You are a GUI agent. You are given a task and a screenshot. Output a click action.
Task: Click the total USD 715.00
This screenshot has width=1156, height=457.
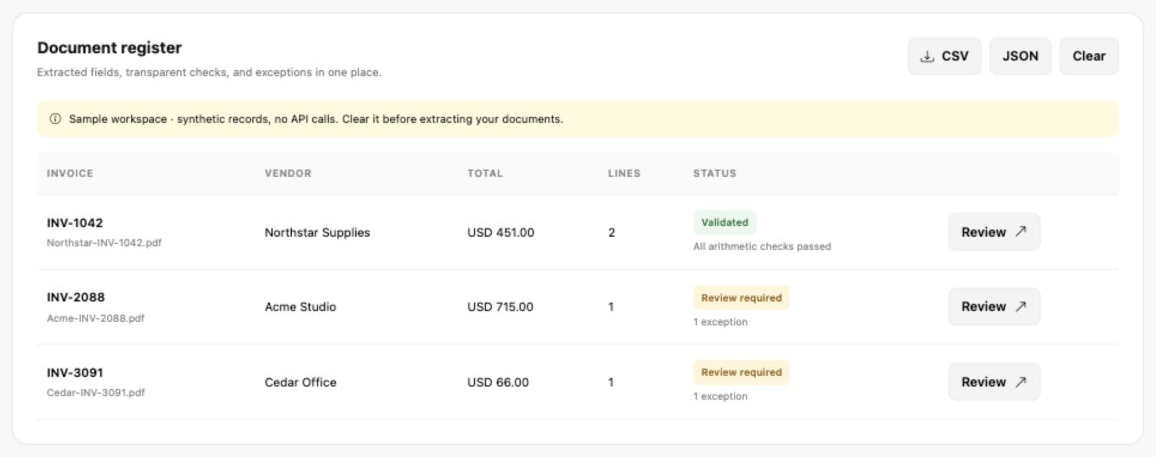click(500, 307)
